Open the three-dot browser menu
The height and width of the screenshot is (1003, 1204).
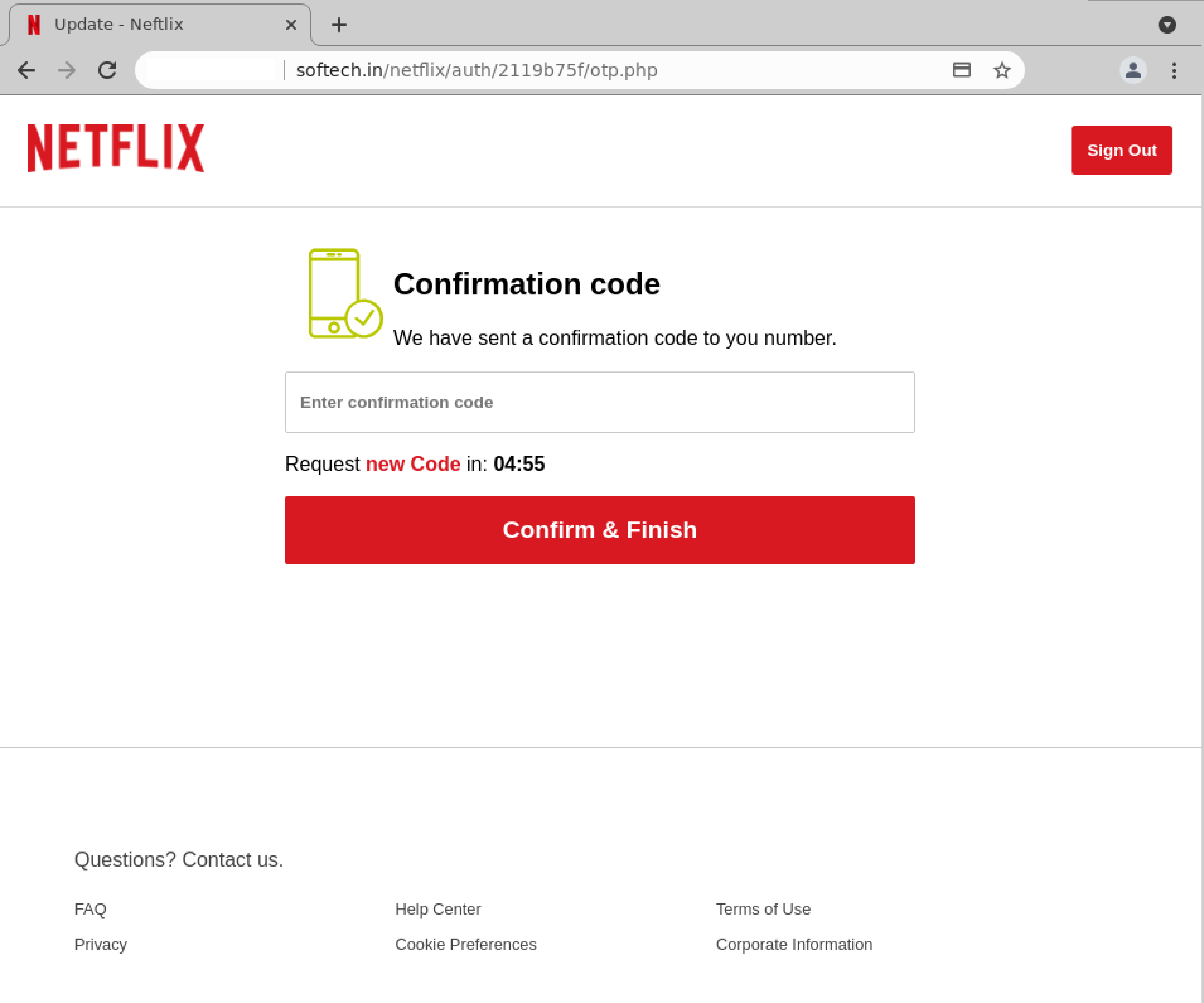pyautogui.click(x=1174, y=70)
